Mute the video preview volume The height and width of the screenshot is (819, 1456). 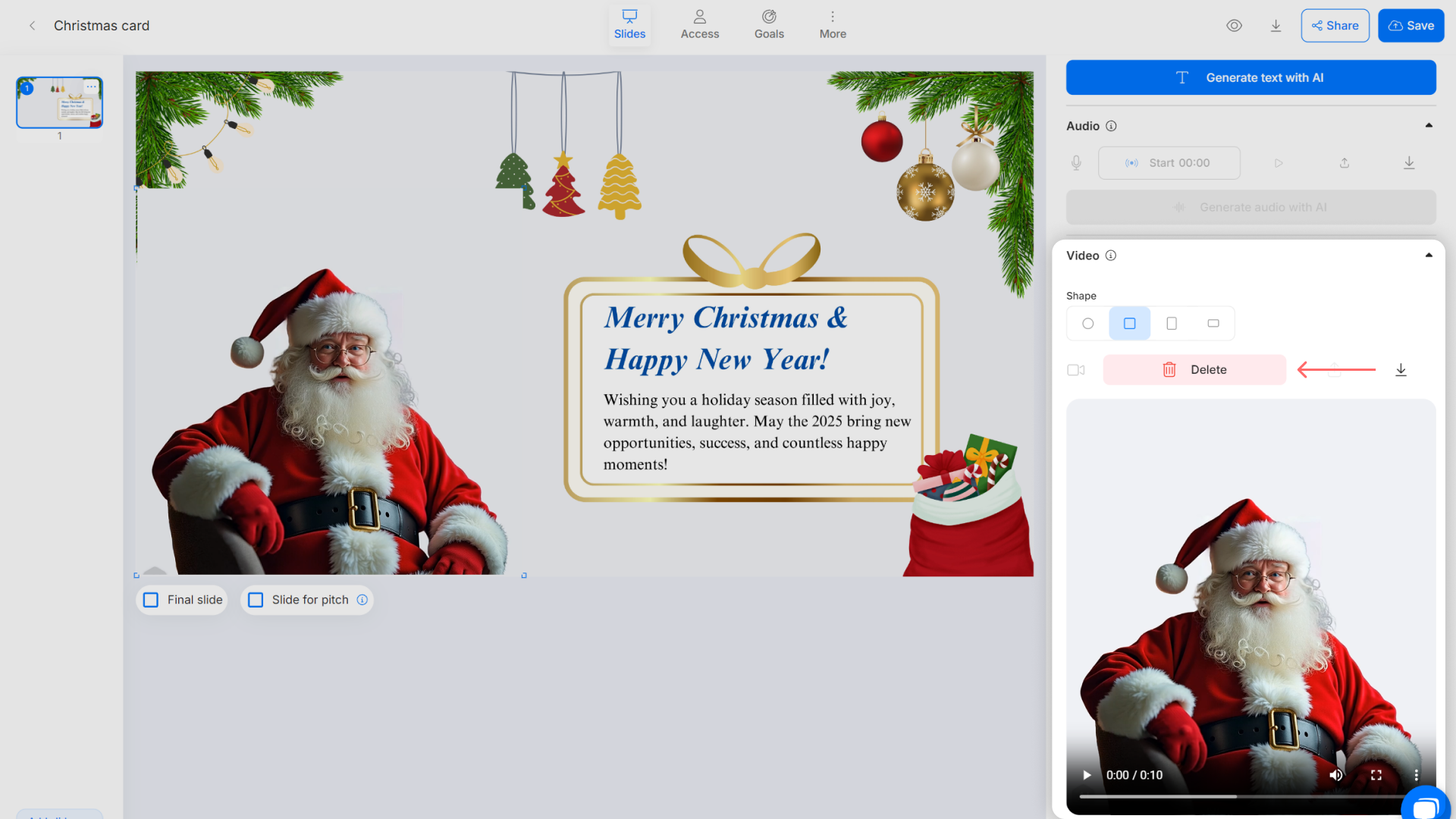[1335, 775]
